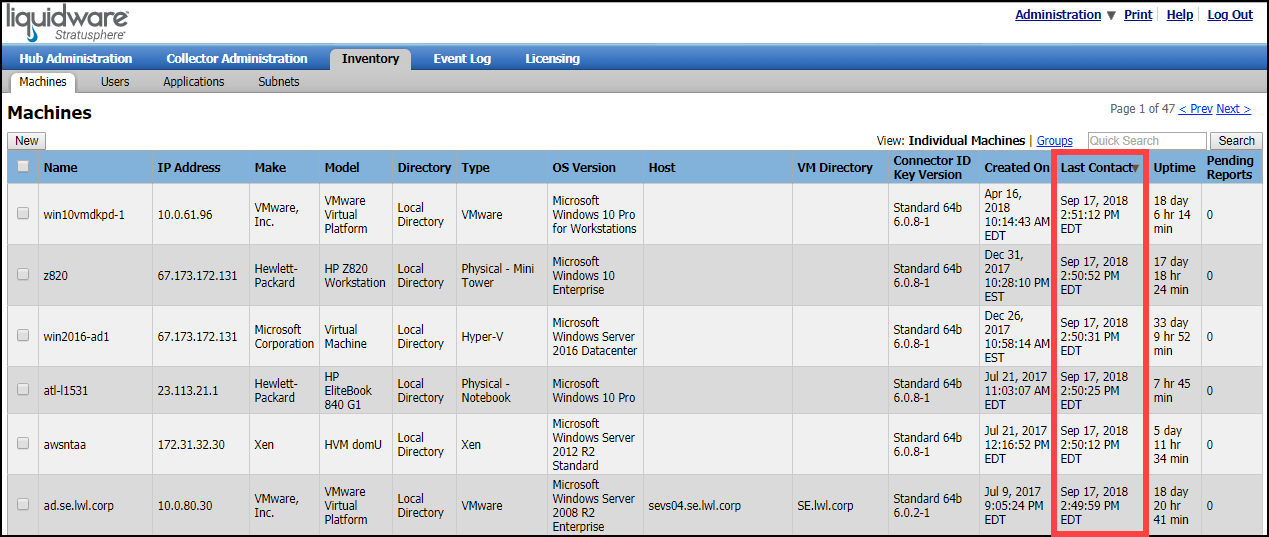1269x537 pixels.
Task: Switch to the Event Log tab
Action: pos(462,59)
